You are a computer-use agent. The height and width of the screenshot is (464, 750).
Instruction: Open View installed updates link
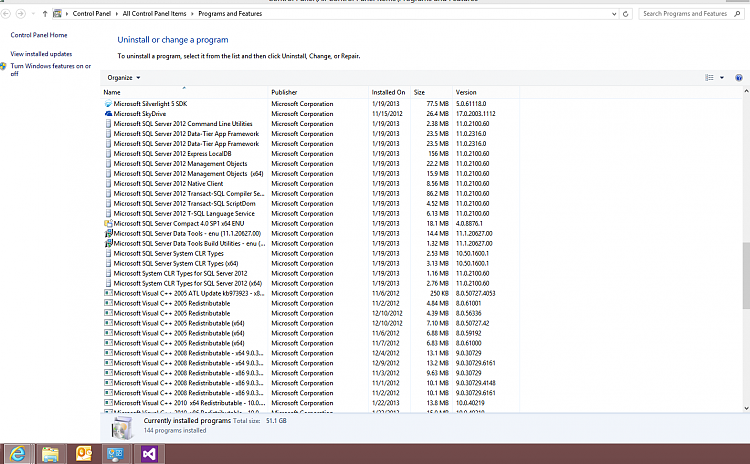(x=41, y=54)
